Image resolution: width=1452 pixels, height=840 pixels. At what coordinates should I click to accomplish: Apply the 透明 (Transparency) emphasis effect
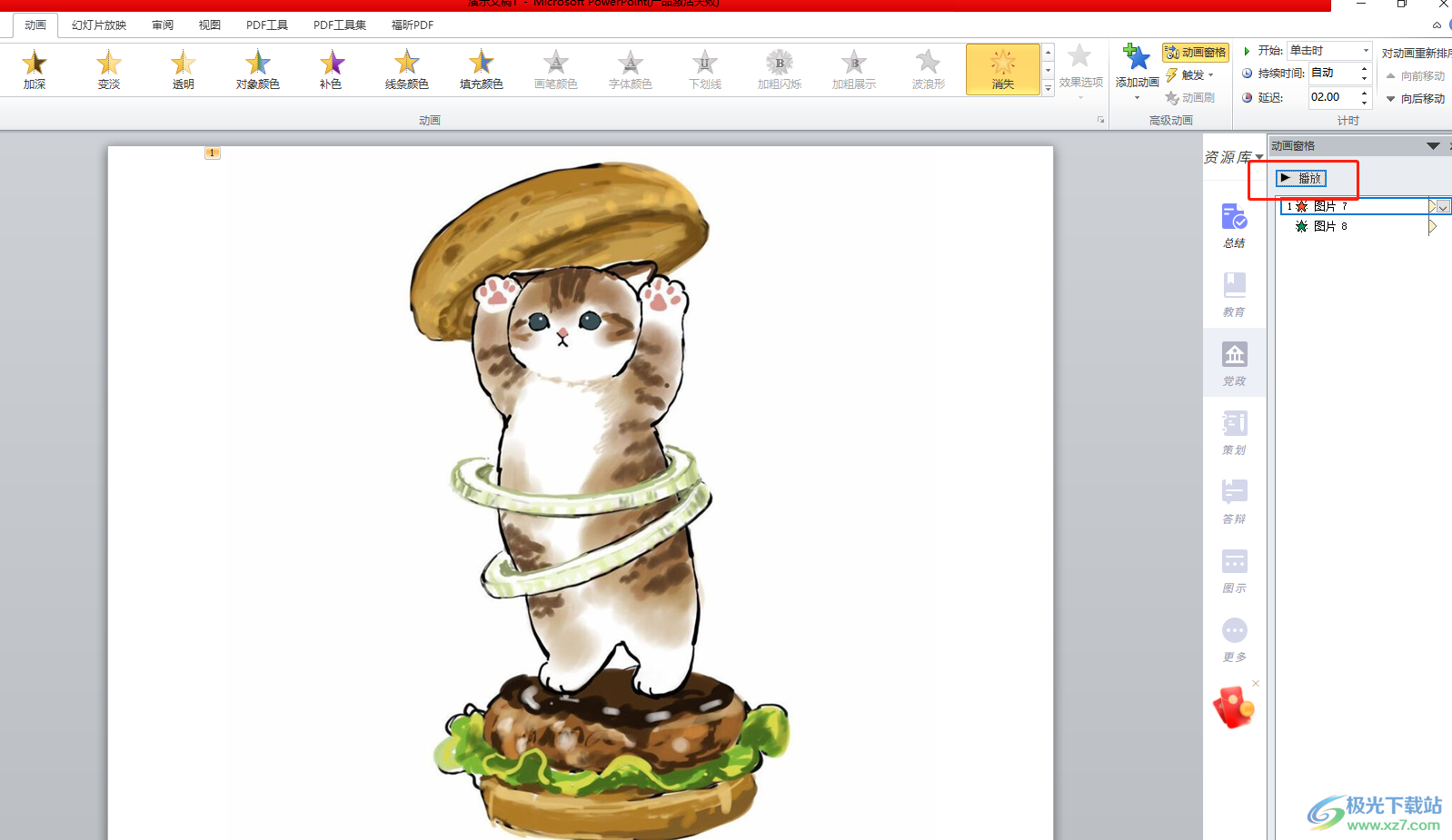[184, 70]
